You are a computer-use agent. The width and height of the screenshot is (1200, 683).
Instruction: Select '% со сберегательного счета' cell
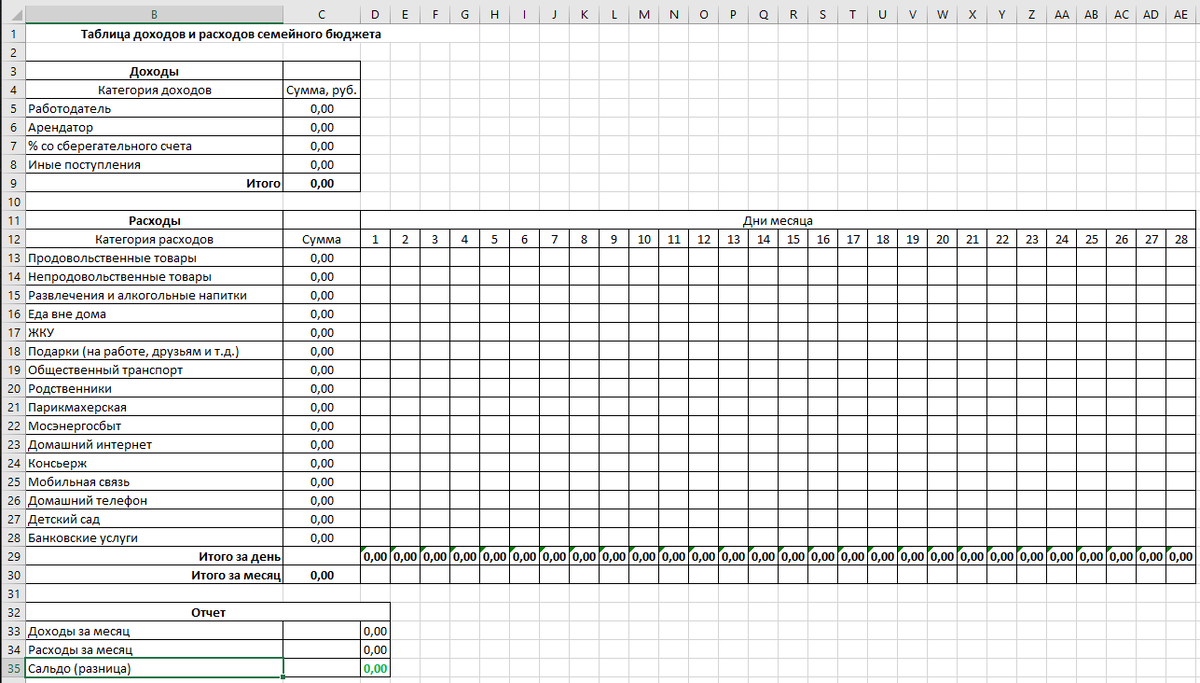154,146
